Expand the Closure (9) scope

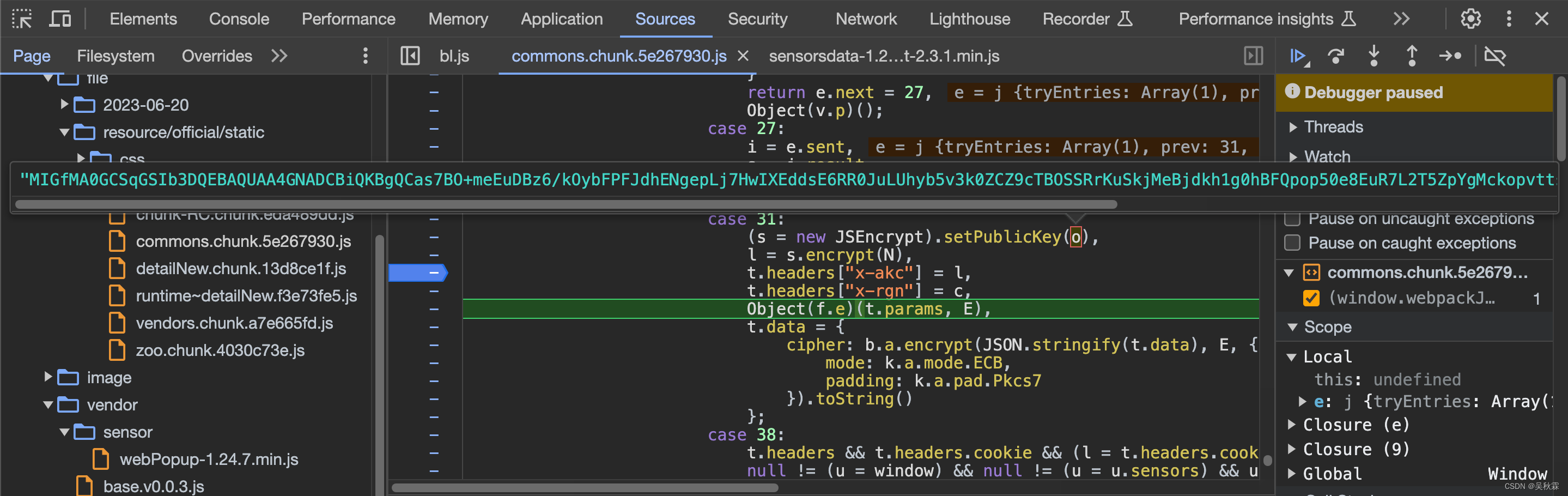[x=1292, y=449]
